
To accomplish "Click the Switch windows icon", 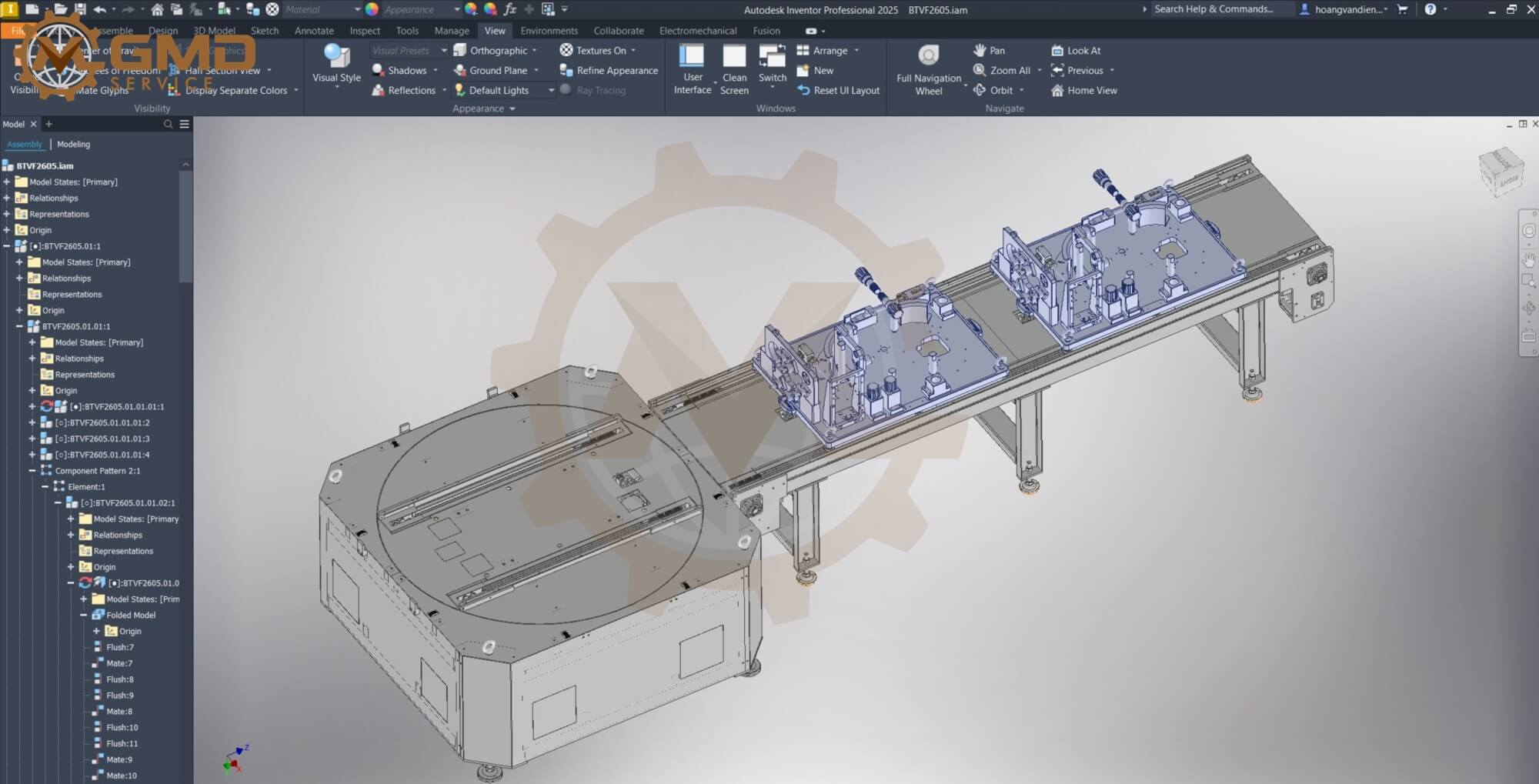I will click(x=772, y=56).
